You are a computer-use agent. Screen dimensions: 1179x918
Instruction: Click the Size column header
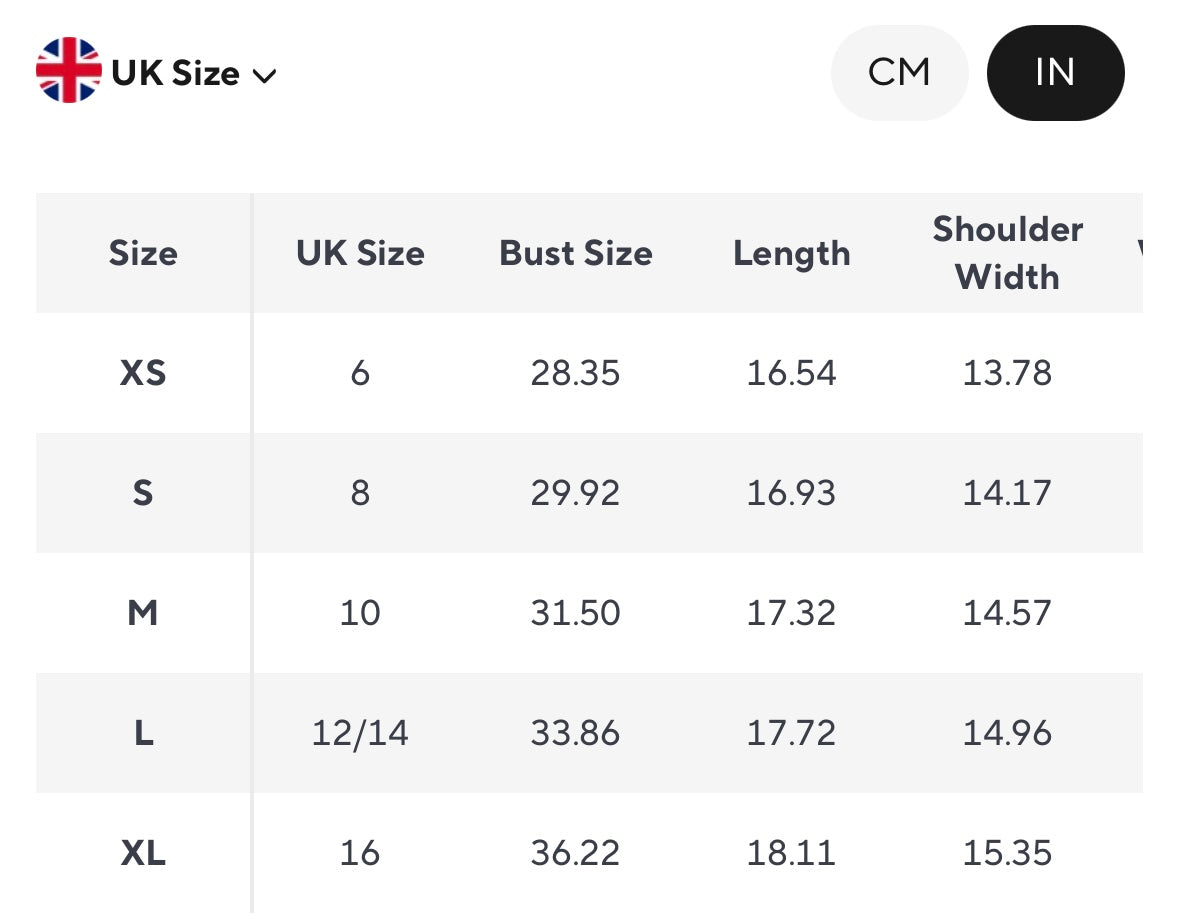tap(143, 253)
